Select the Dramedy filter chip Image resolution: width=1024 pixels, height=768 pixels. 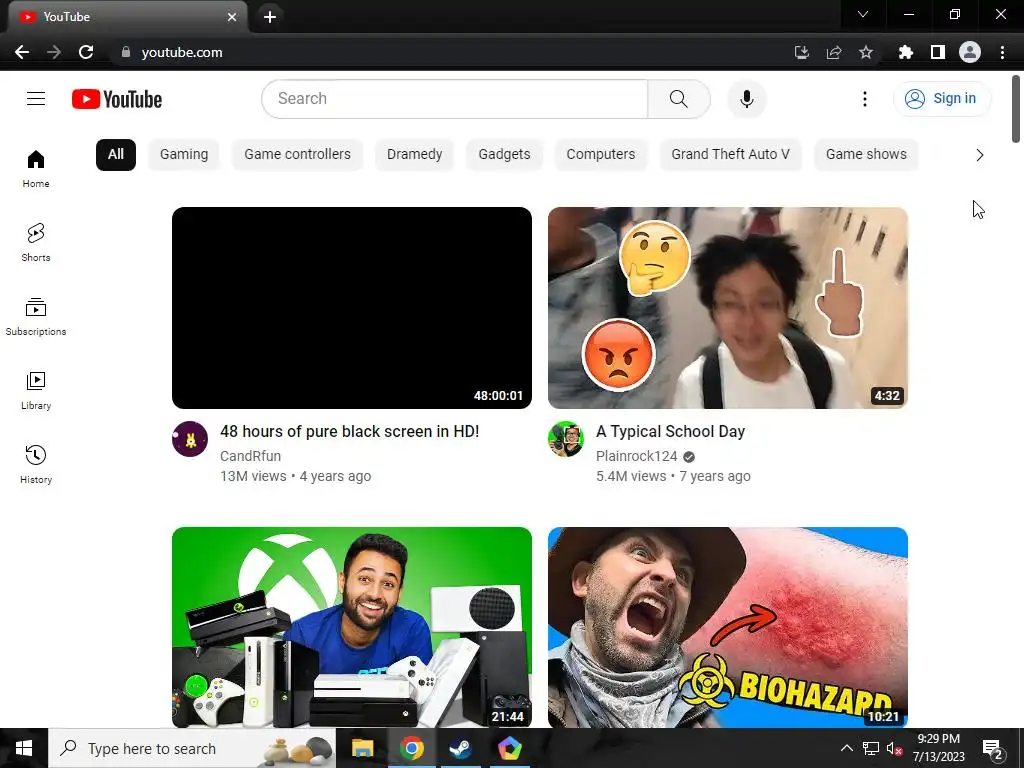414,155
